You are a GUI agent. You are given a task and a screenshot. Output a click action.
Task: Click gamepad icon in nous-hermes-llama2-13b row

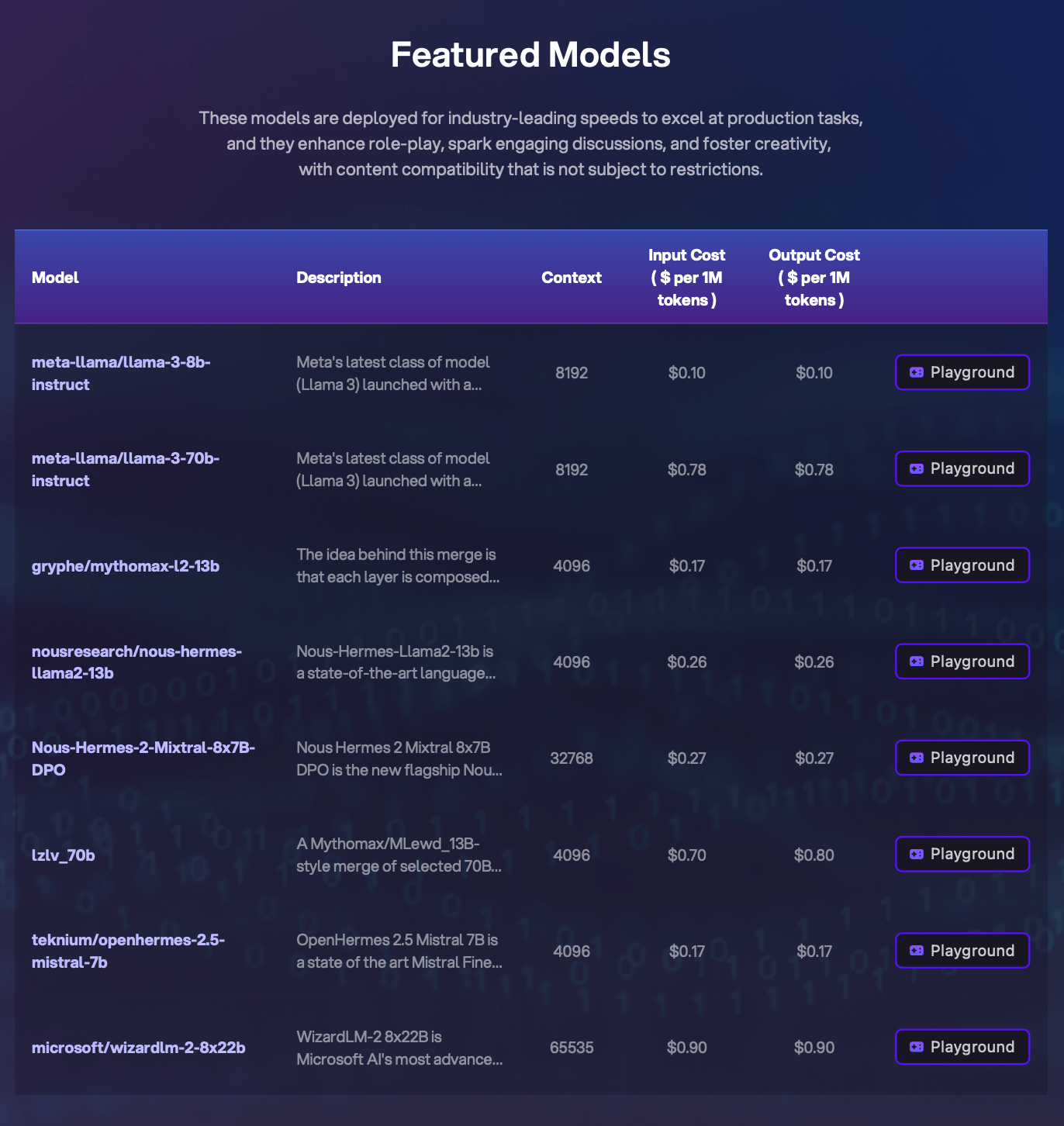coord(916,661)
